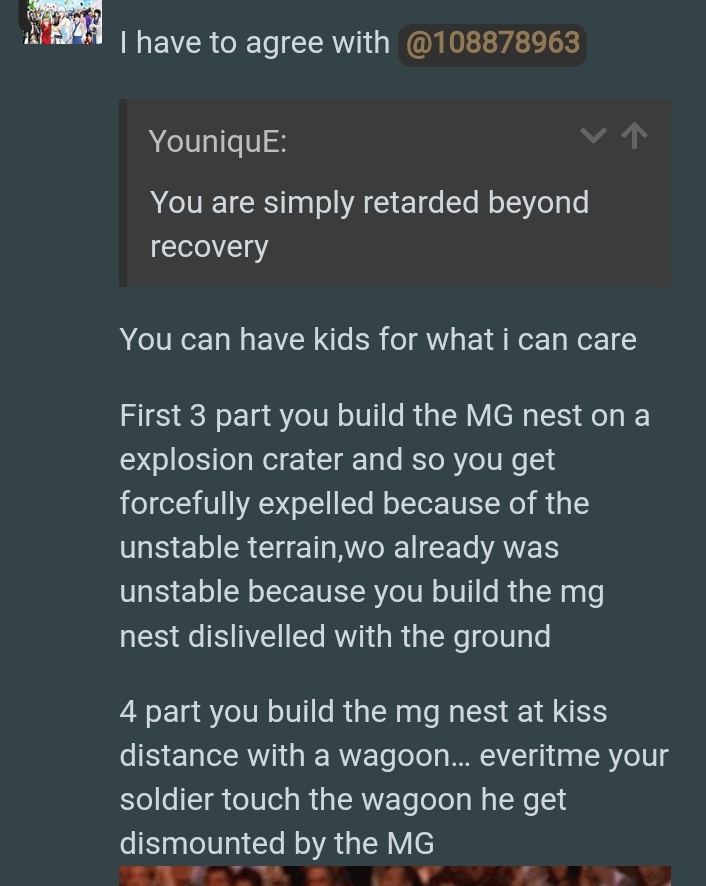Click the 'You can have kids' sentence
This screenshot has height=886, width=706.
(378, 340)
